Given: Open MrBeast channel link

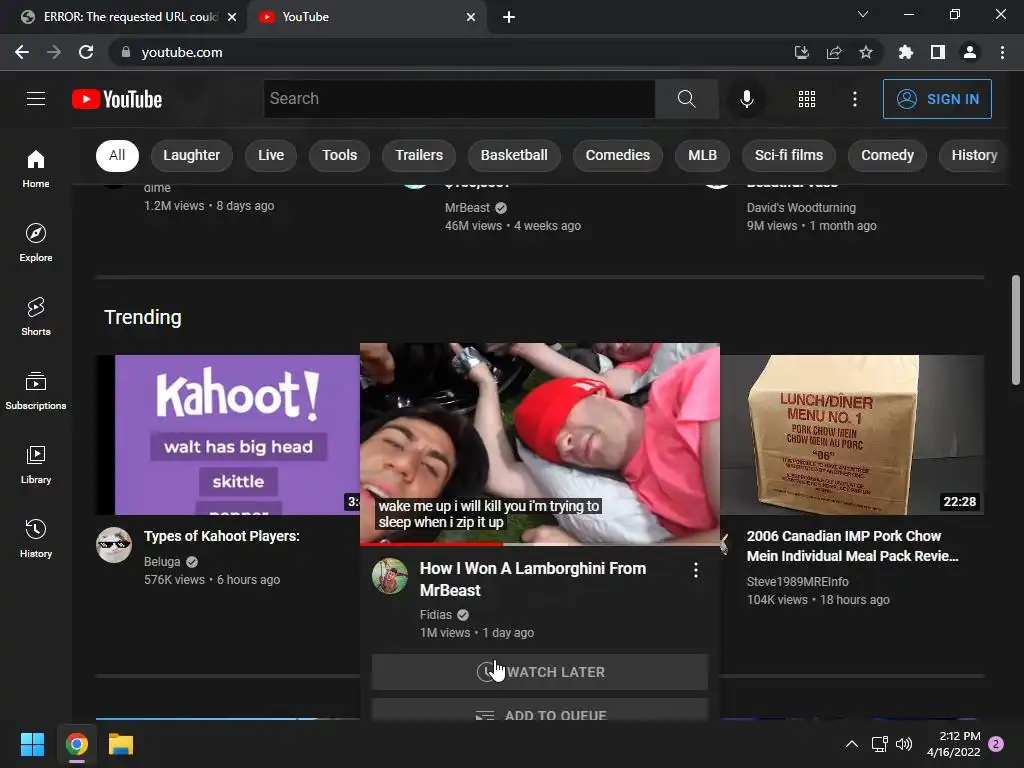Looking at the screenshot, I should click(467, 208).
